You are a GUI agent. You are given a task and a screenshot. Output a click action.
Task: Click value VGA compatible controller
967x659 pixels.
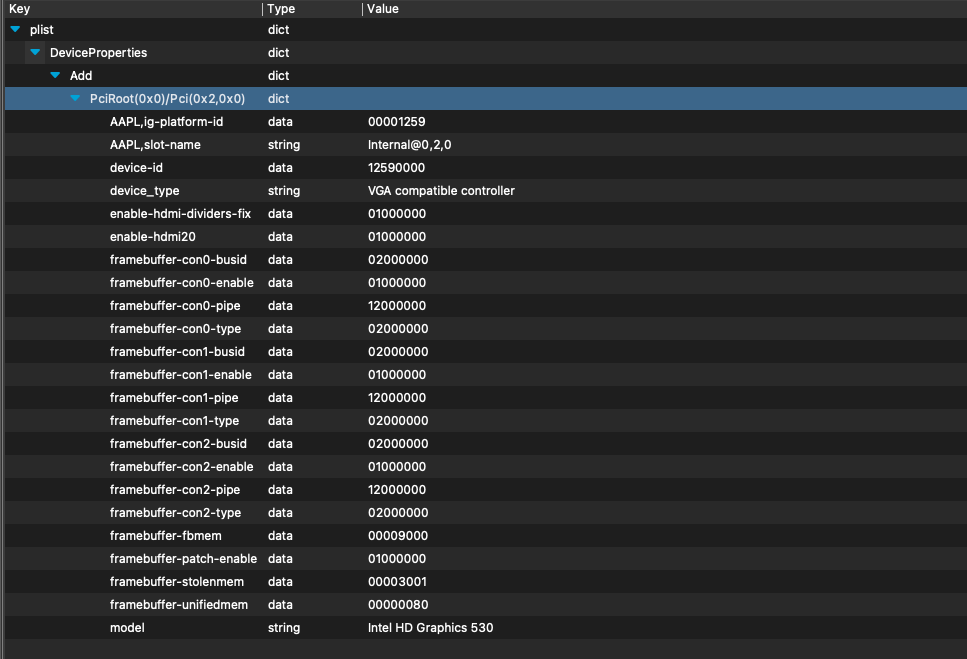pos(442,190)
